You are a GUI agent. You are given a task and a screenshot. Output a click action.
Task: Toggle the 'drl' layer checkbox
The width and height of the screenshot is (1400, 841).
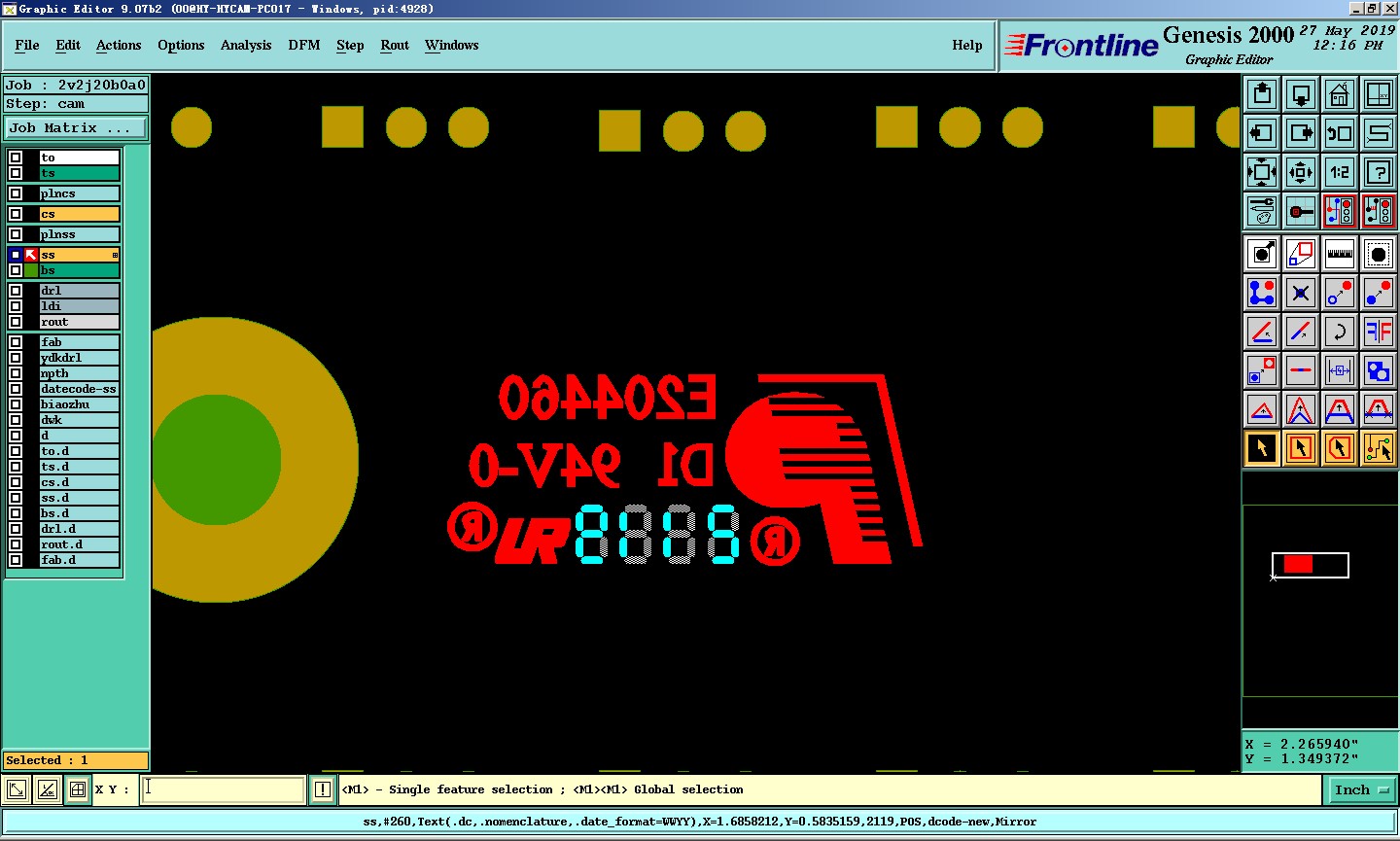[x=16, y=291]
